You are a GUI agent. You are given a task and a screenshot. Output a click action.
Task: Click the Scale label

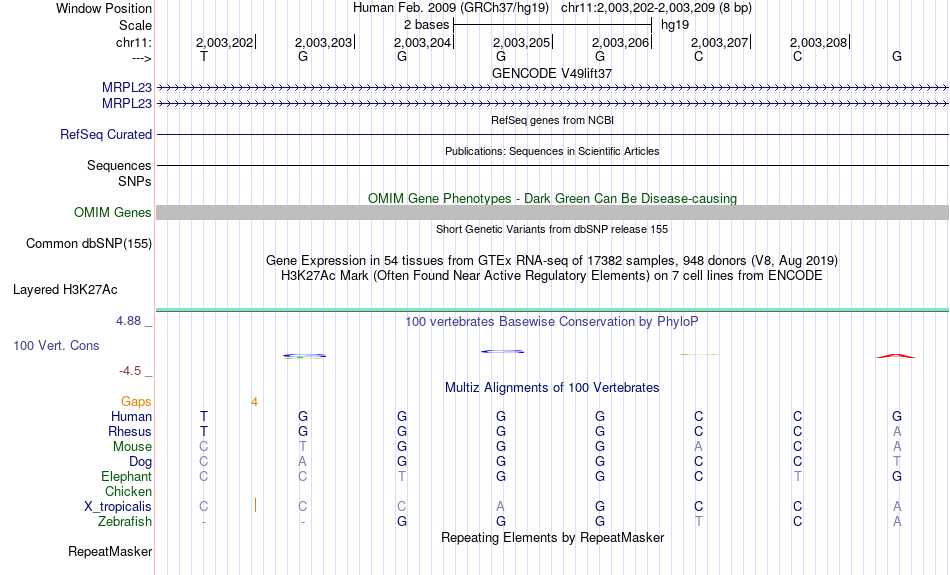(x=135, y=25)
